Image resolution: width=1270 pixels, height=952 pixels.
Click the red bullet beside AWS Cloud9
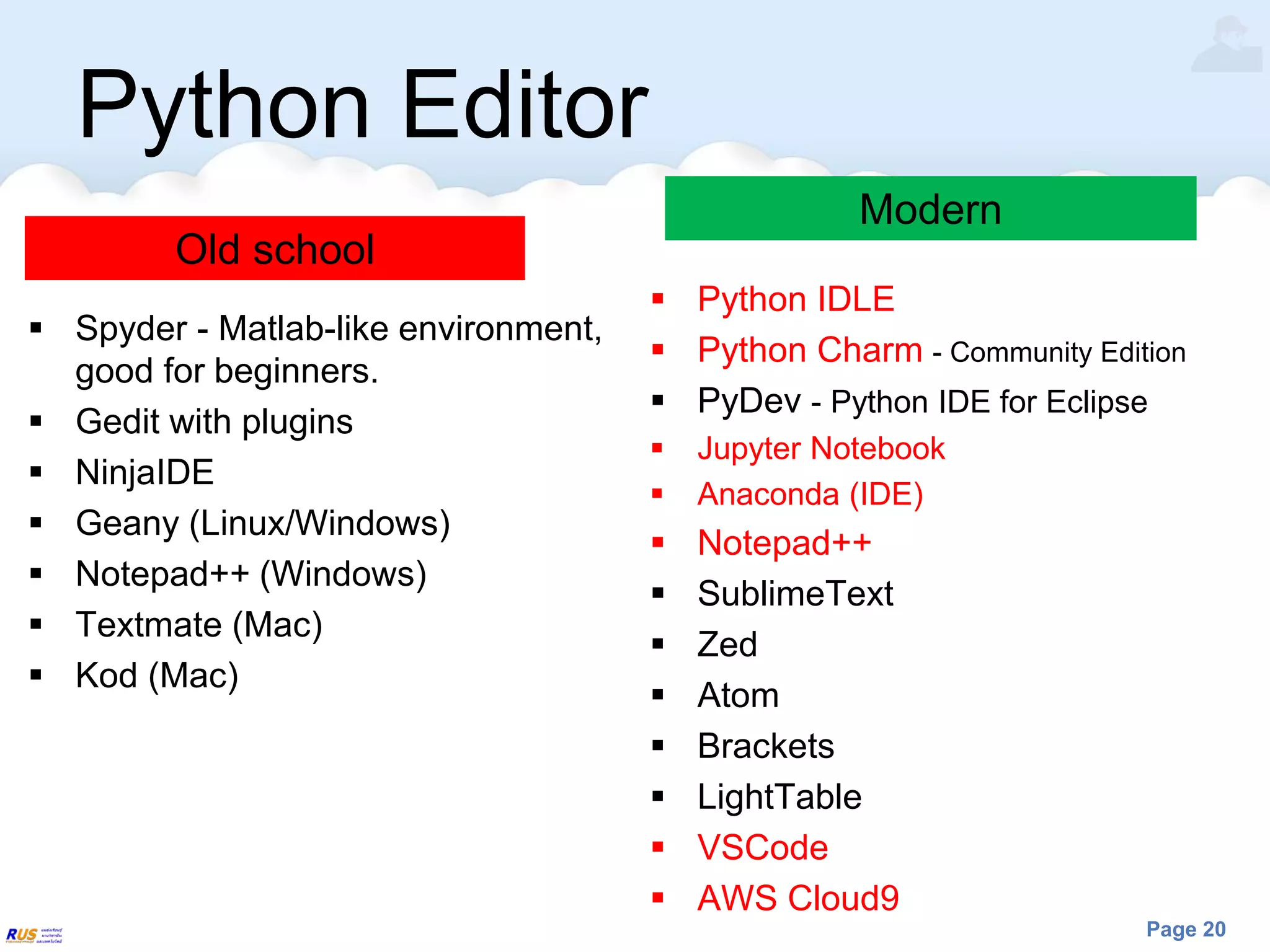[658, 897]
